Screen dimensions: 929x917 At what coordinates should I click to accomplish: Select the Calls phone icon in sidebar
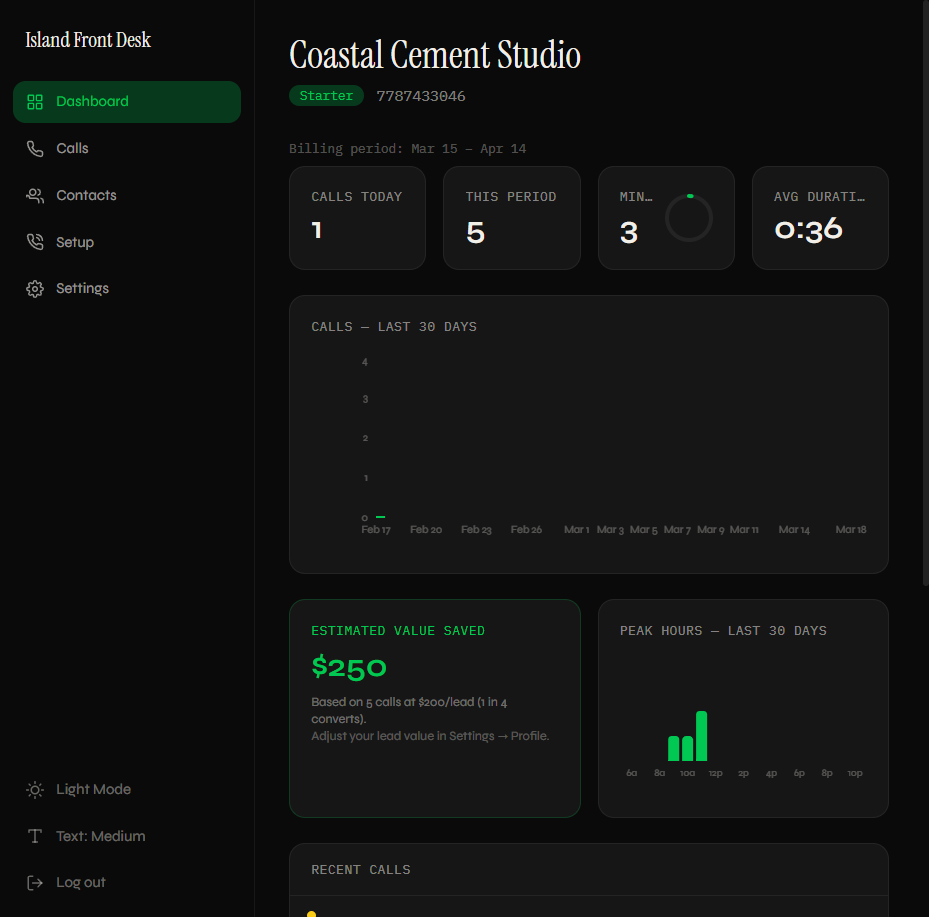point(35,148)
